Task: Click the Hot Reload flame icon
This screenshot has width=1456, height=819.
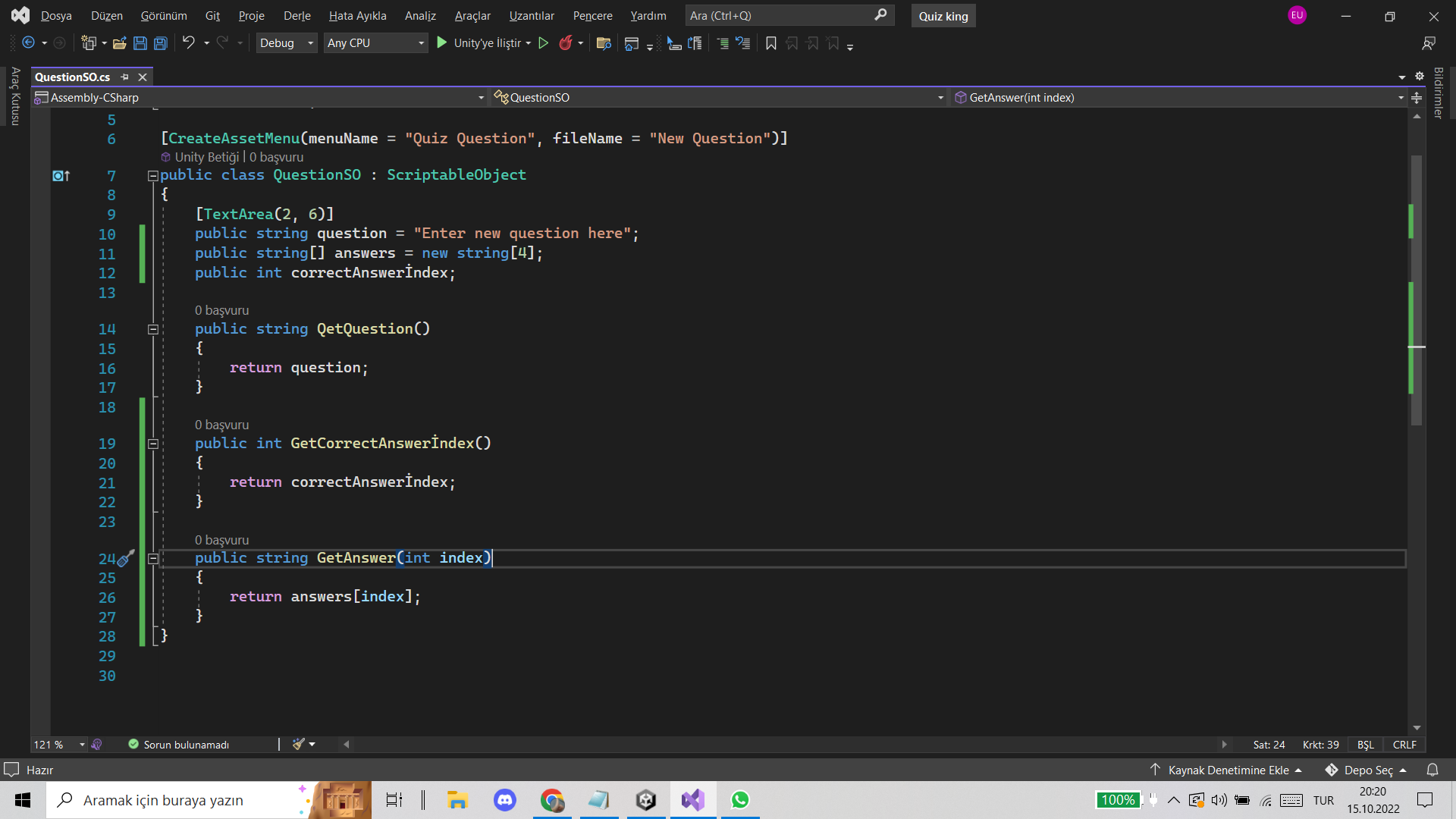Action: tap(565, 43)
